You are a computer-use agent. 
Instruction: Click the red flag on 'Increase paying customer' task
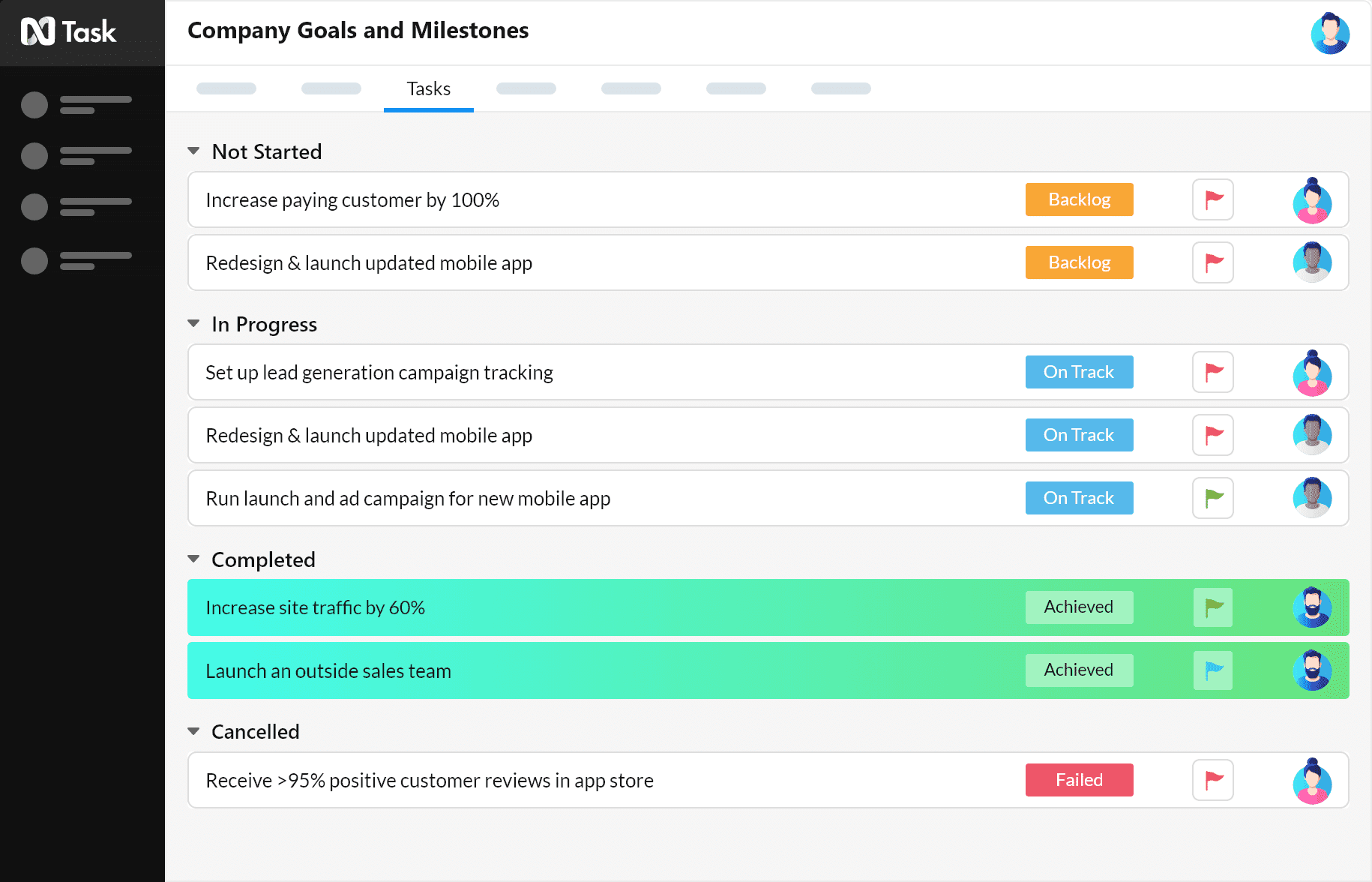click(1212, 199)
